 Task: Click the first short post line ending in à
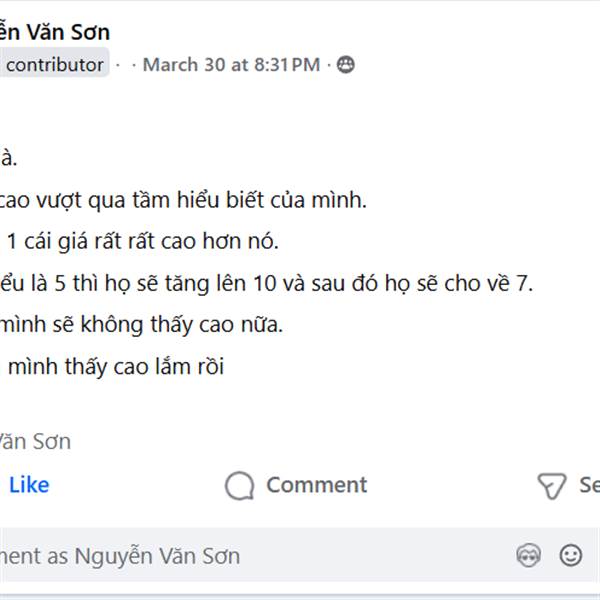8,158
